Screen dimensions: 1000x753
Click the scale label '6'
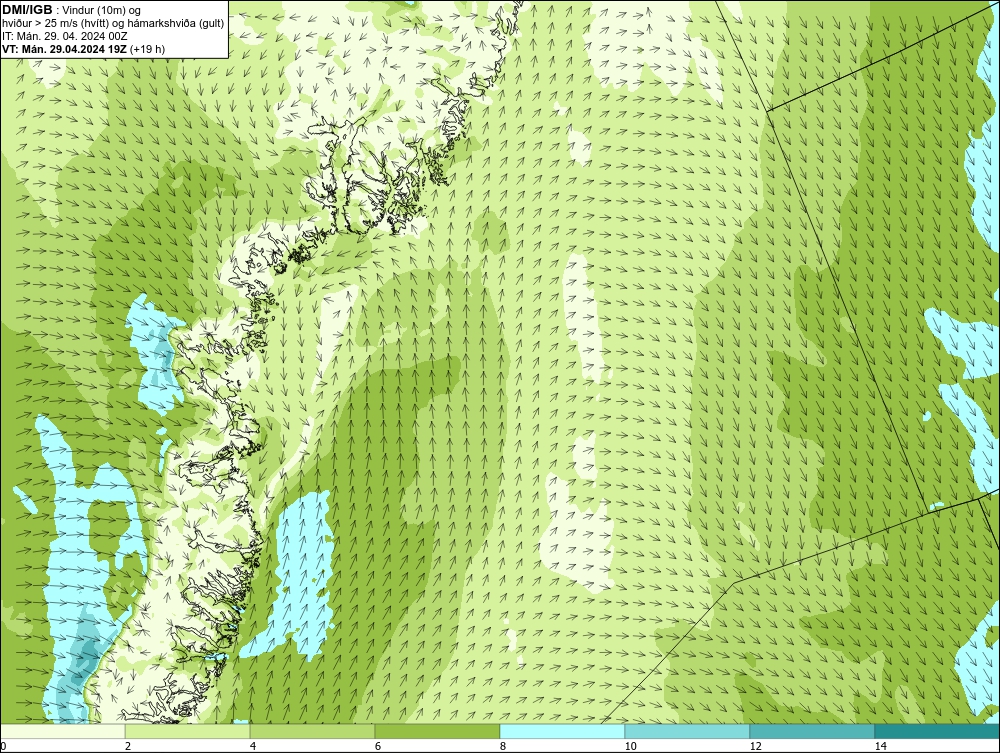pos(378,746)
